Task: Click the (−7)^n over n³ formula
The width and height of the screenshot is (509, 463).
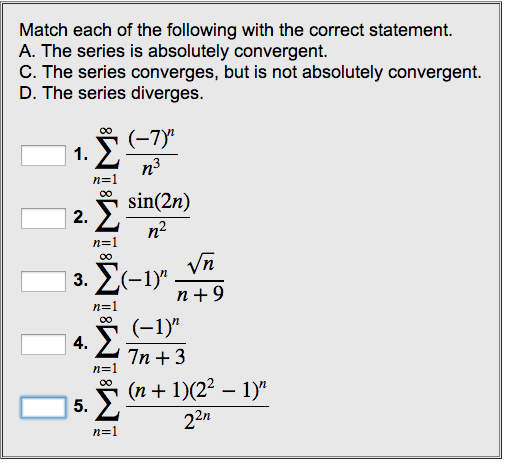Action: tap(152, 153)
